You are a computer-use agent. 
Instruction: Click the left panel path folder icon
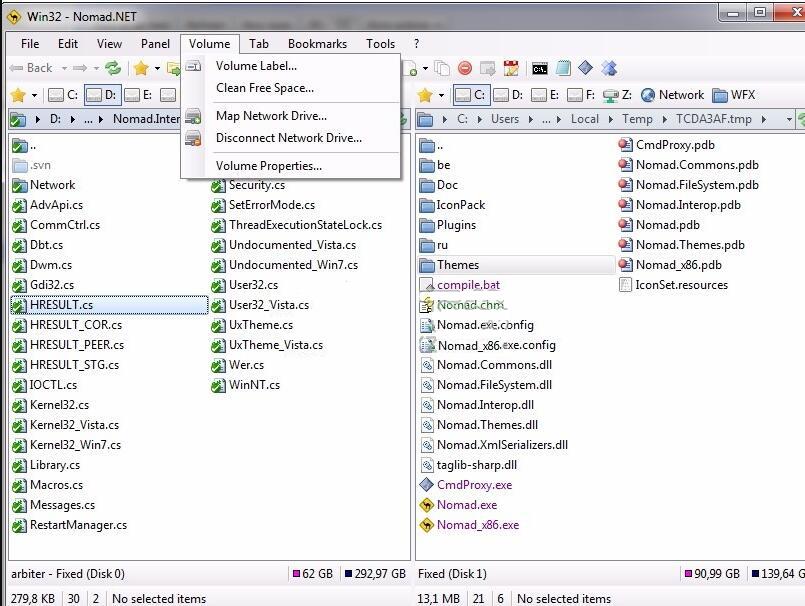[x=18, y=119]
